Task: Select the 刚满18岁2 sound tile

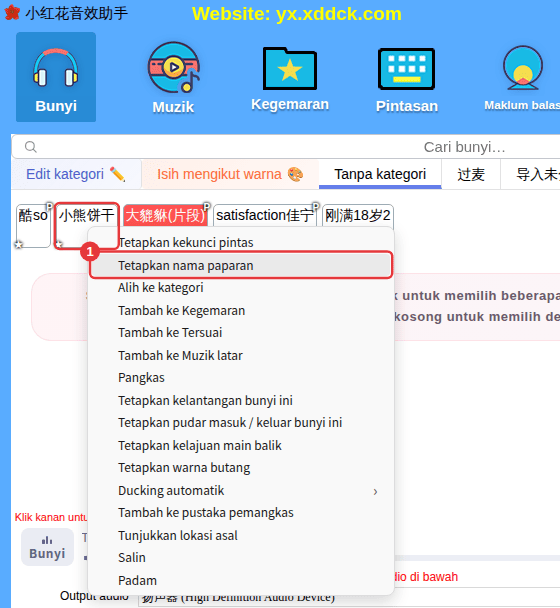Action: [358, 215]
